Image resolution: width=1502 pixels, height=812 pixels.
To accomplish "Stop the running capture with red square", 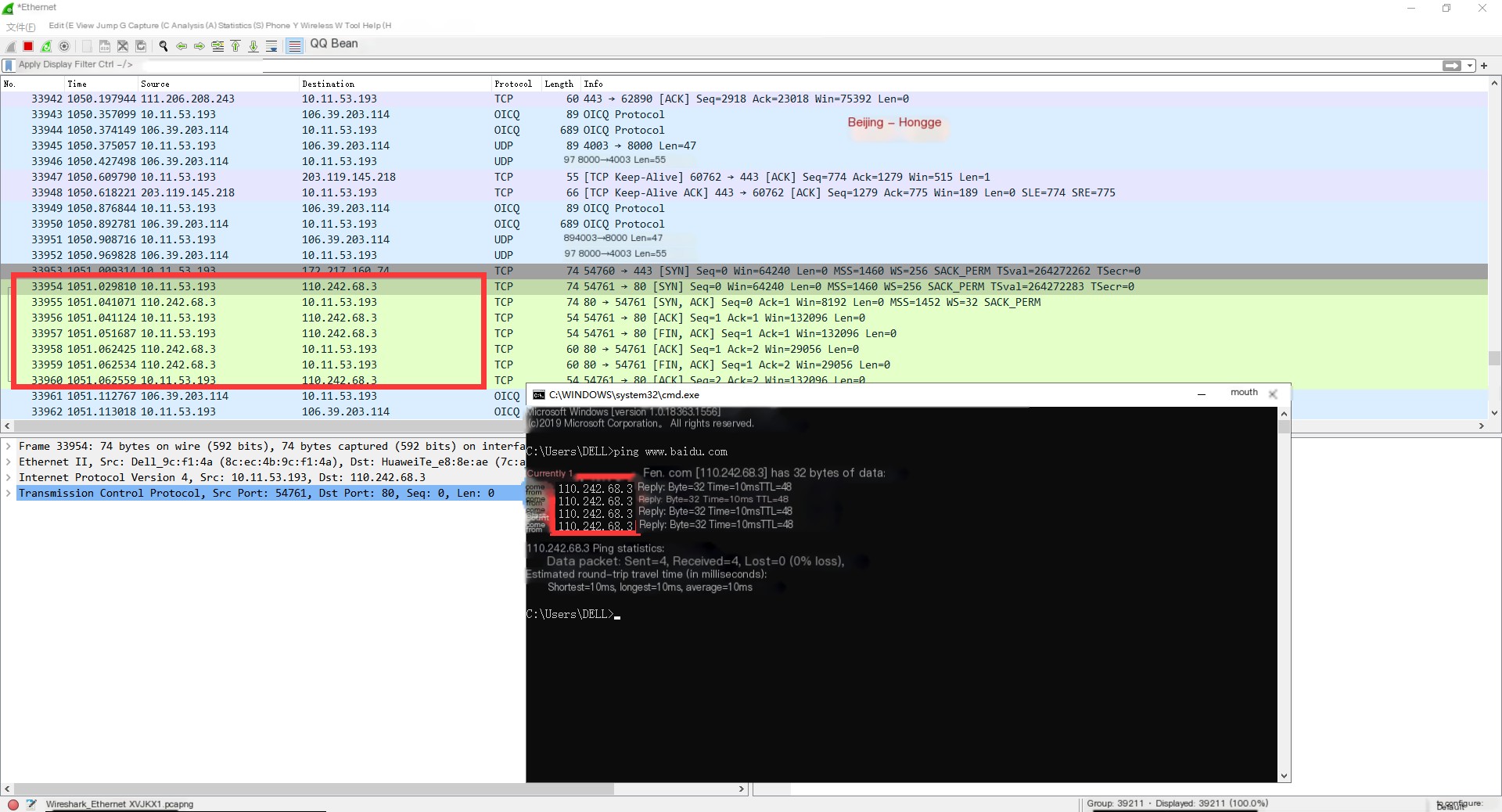I will click(28, 46).
